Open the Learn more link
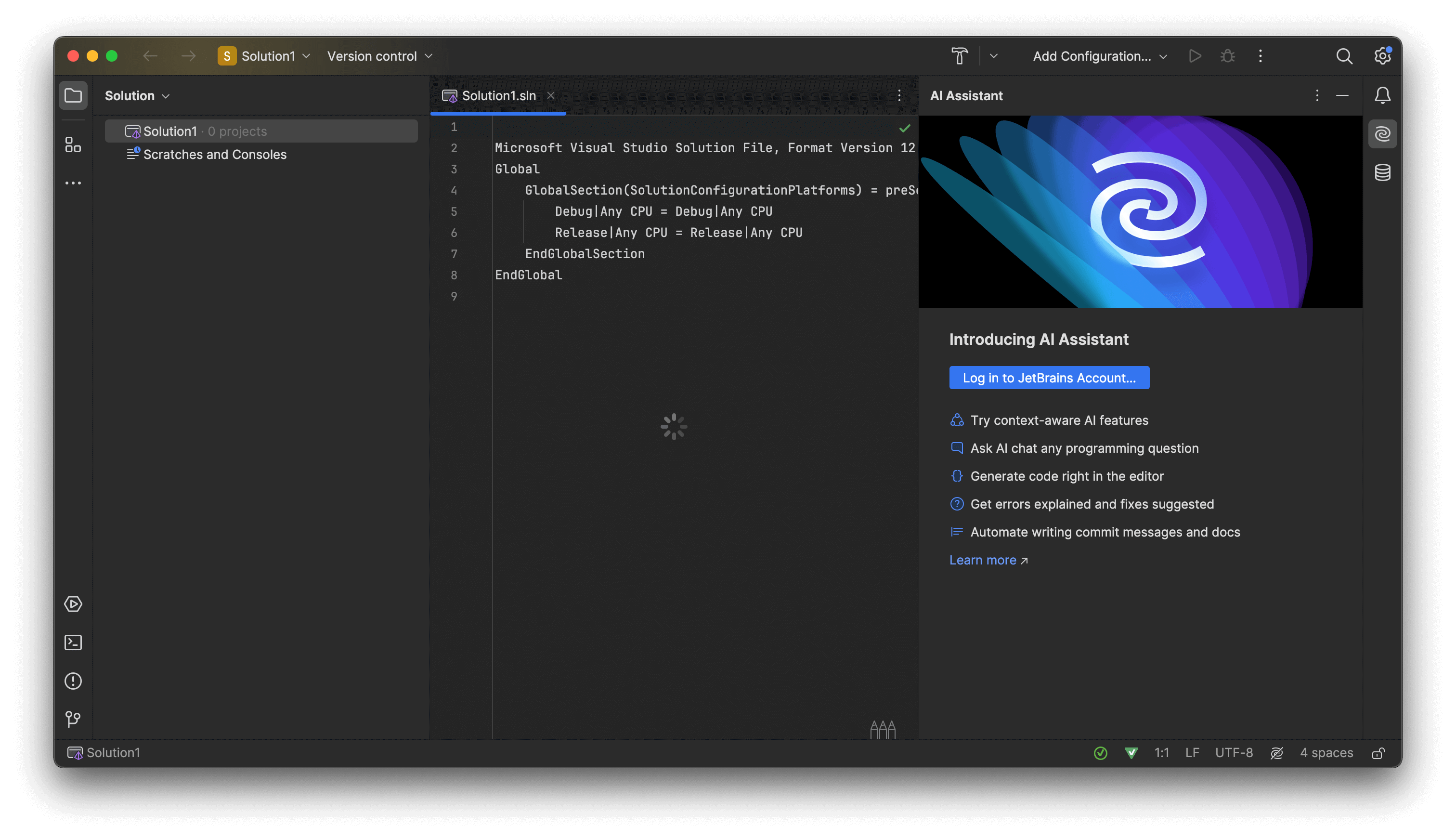1456x839 pixels. pos(988,560)
